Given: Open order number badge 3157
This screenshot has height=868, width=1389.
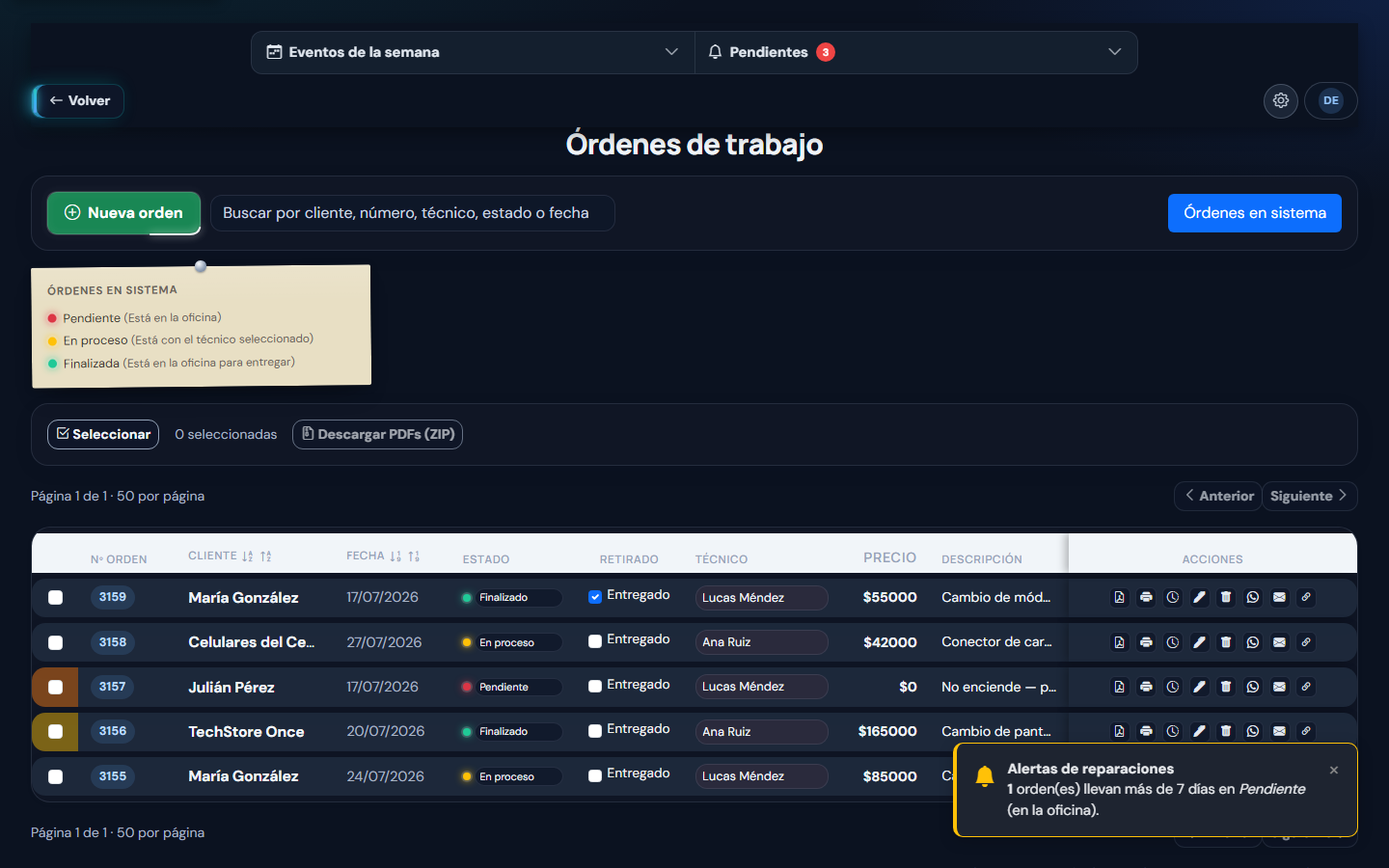Looking at the screenshot, I should click(113, 687).
